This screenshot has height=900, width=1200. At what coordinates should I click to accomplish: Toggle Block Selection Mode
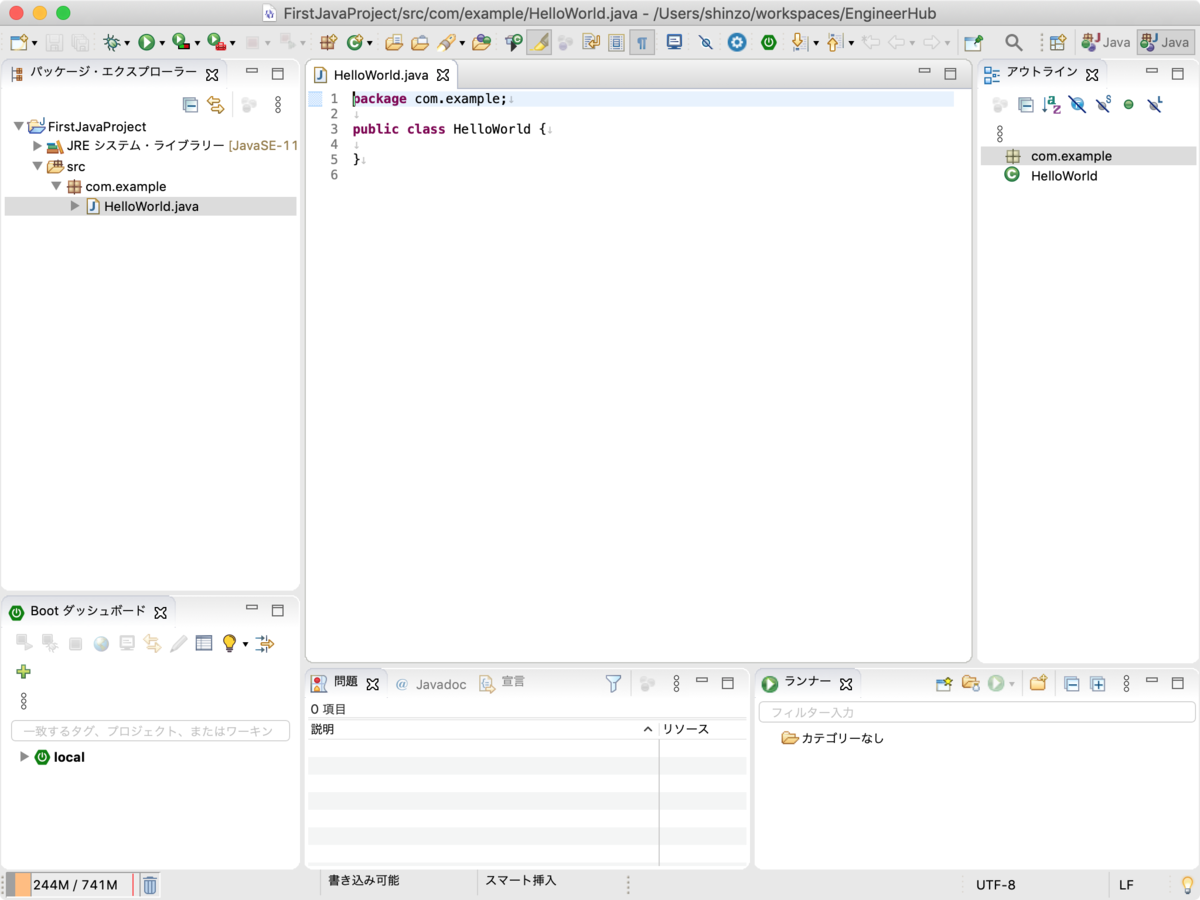click(616, 42)
